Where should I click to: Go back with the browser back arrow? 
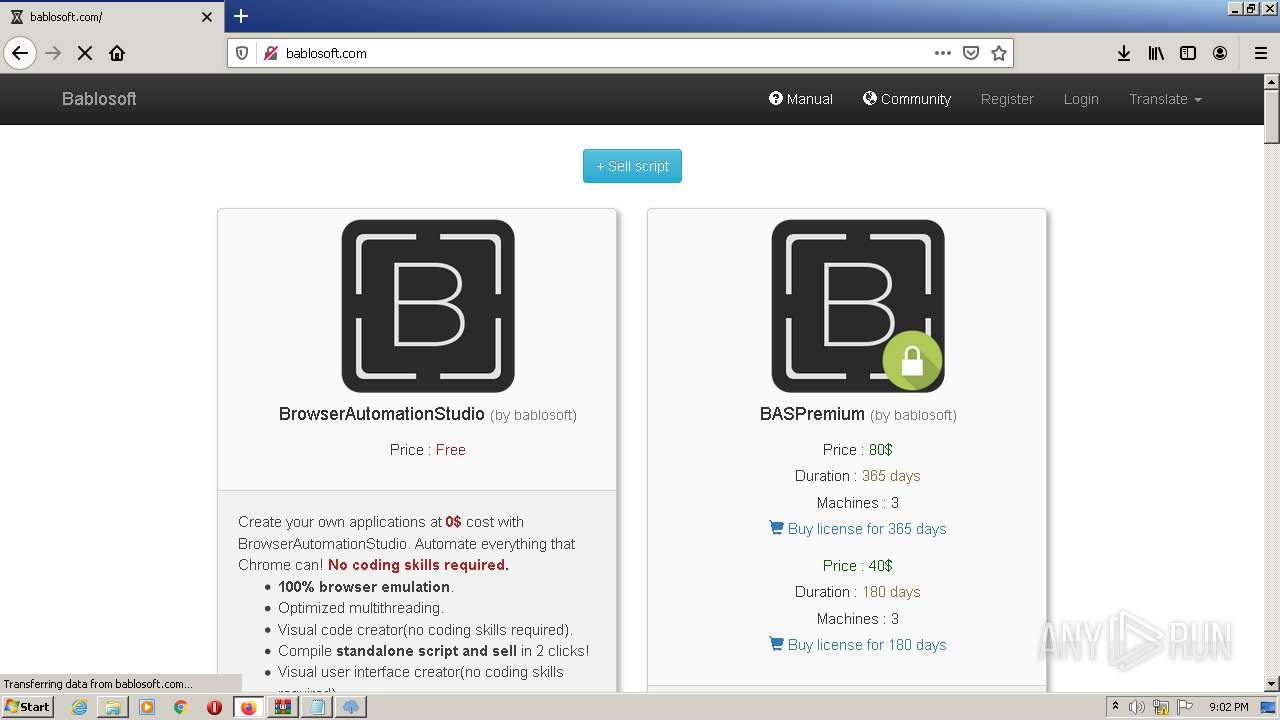coord(20,53)
